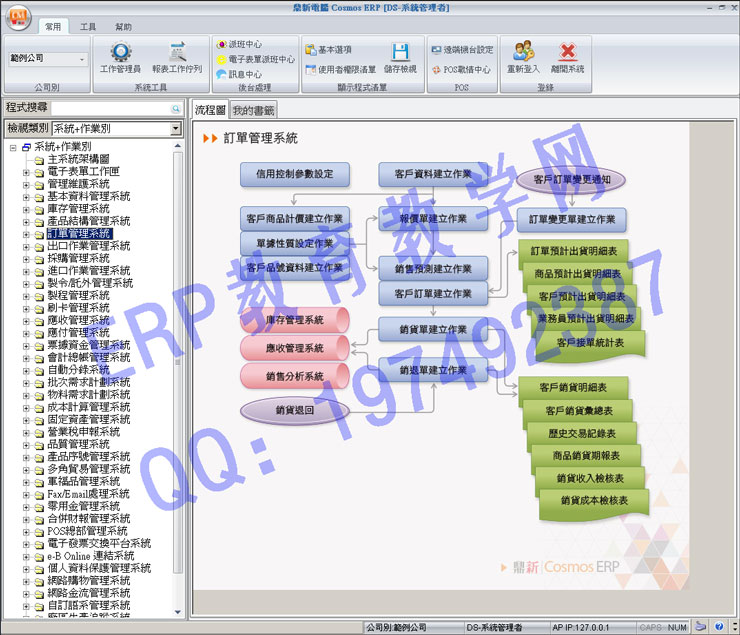Open 遠端櫃台設定
Viewport: 740px width, 635px height.
pos(462,50)
